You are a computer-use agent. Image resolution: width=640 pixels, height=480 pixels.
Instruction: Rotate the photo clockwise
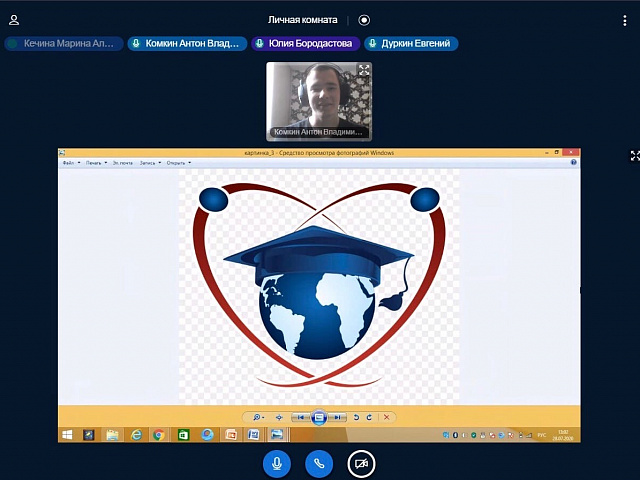pyautogui.click(x=369, y=417)
